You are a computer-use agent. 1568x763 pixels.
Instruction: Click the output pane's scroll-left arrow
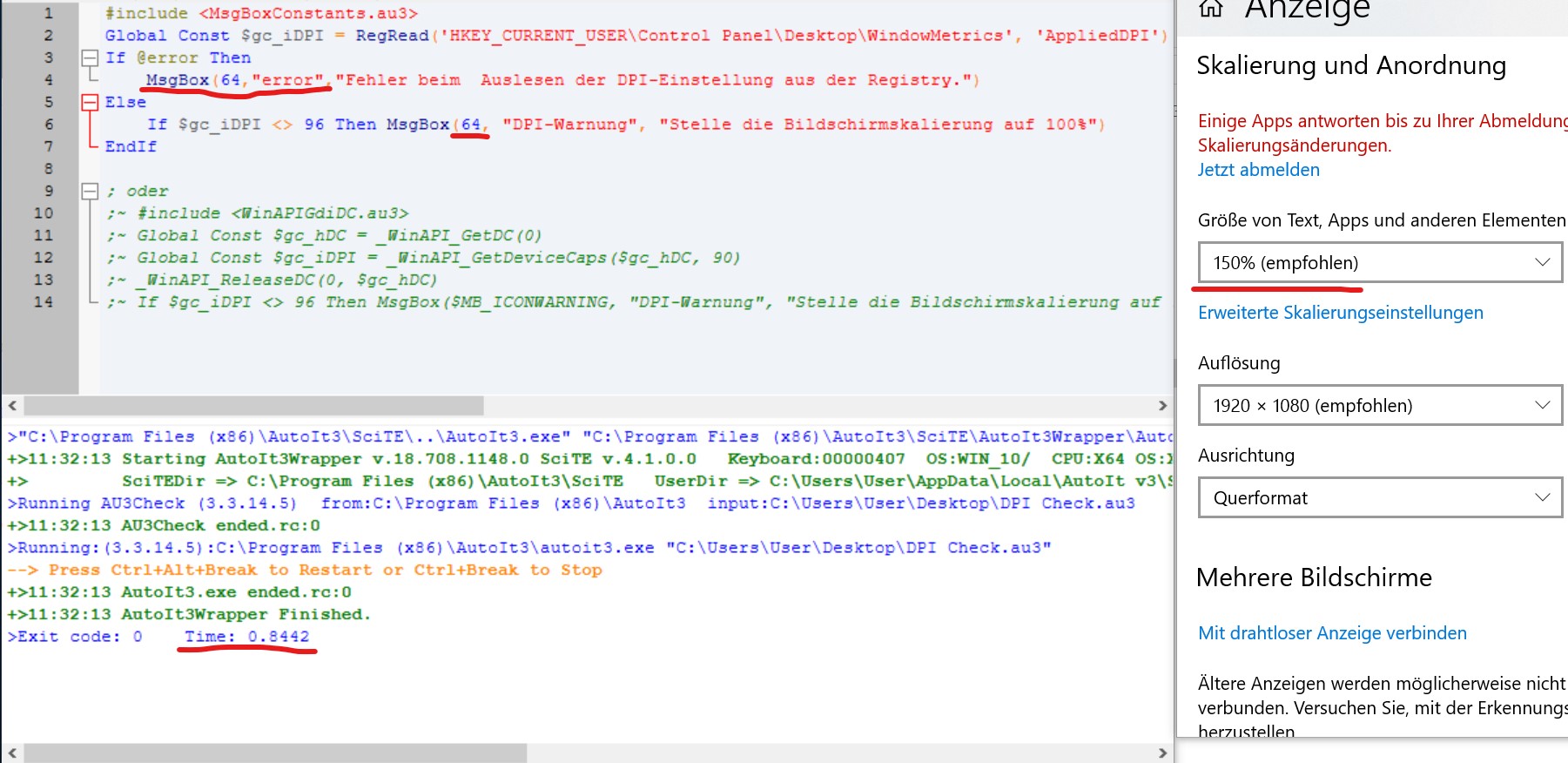[12, 753]
